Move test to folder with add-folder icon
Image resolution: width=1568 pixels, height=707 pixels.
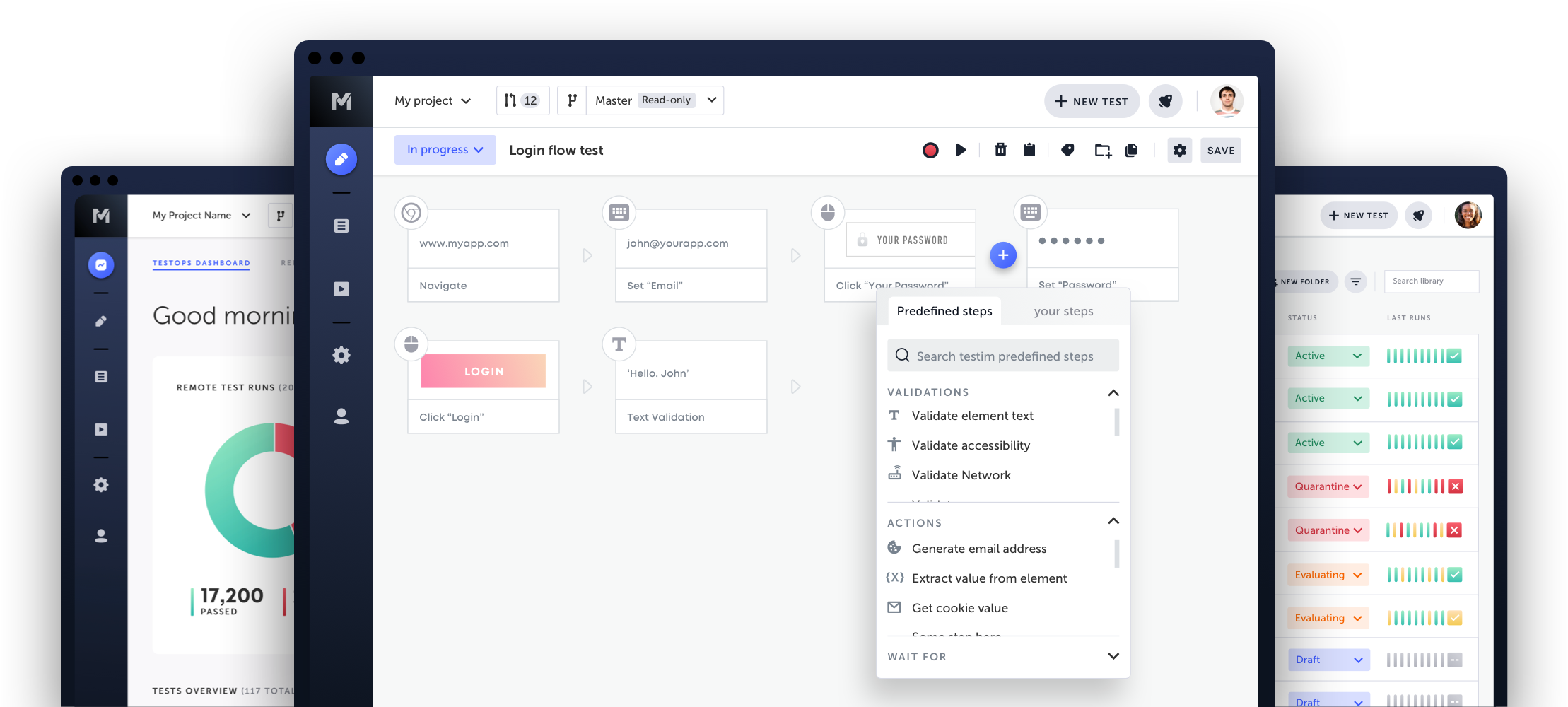1102,150
